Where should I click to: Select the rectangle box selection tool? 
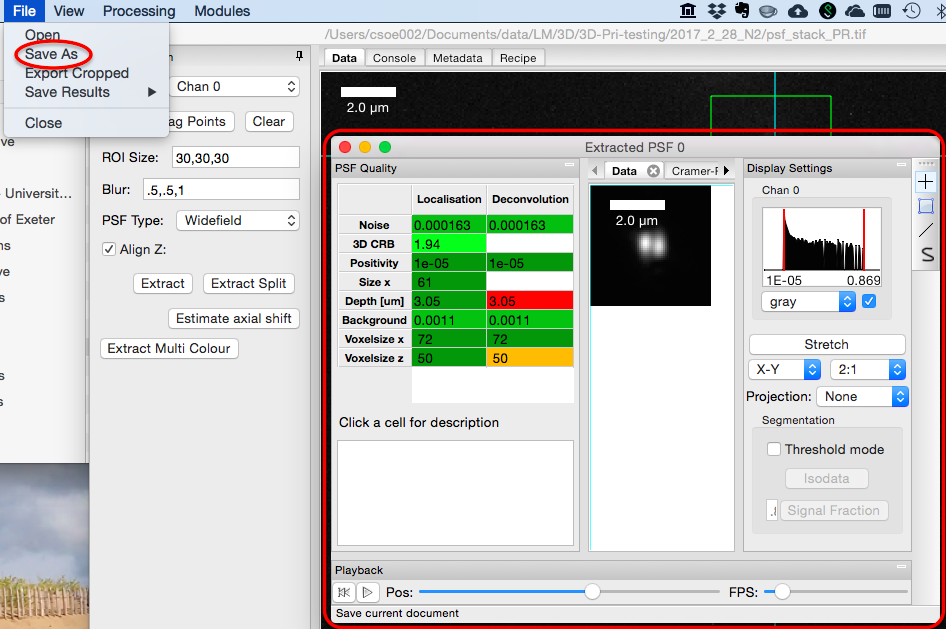pyautogui.click(x=926, y=206)
